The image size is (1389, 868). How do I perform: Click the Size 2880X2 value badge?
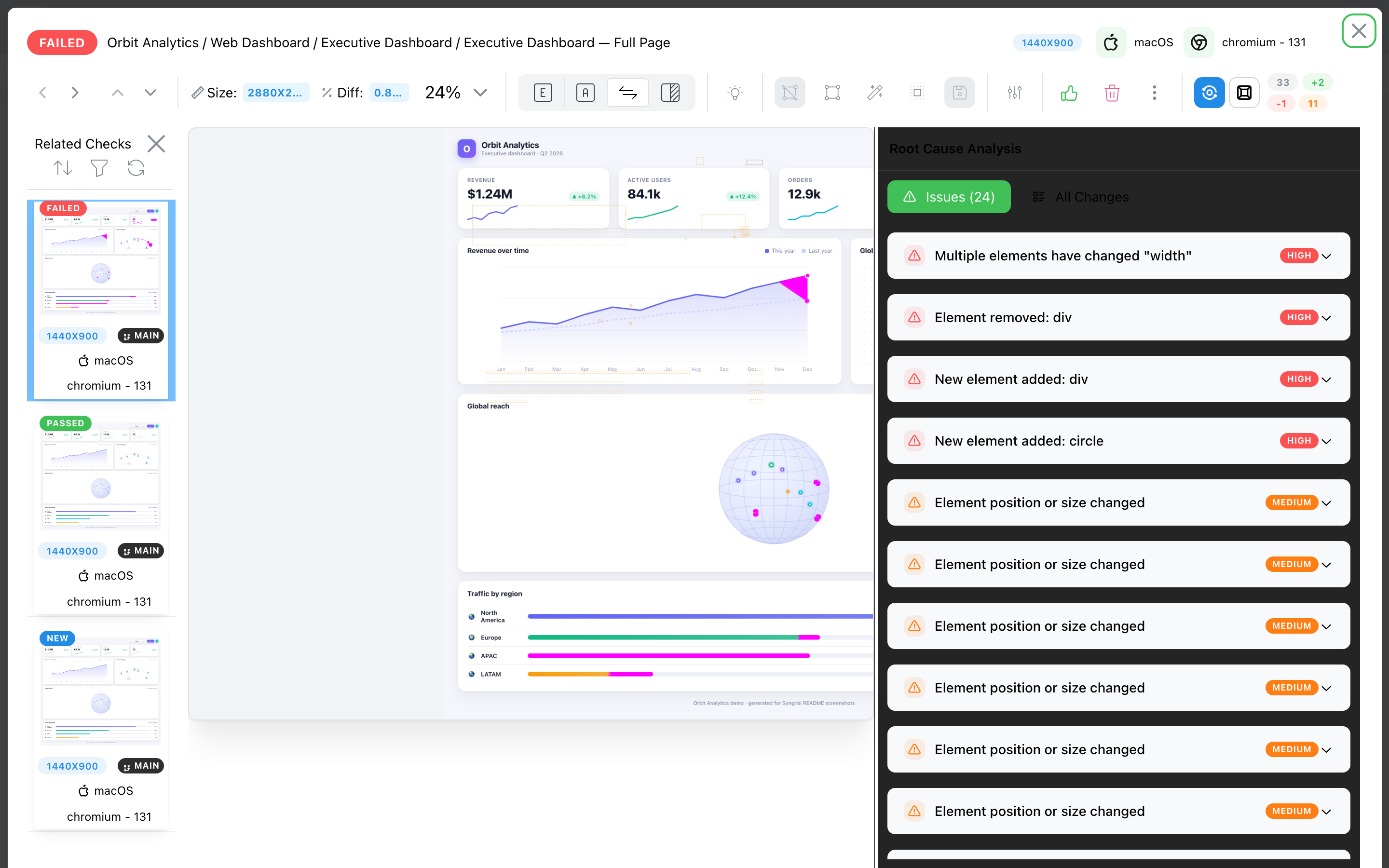pyautogui.click(x=275, y=93)
